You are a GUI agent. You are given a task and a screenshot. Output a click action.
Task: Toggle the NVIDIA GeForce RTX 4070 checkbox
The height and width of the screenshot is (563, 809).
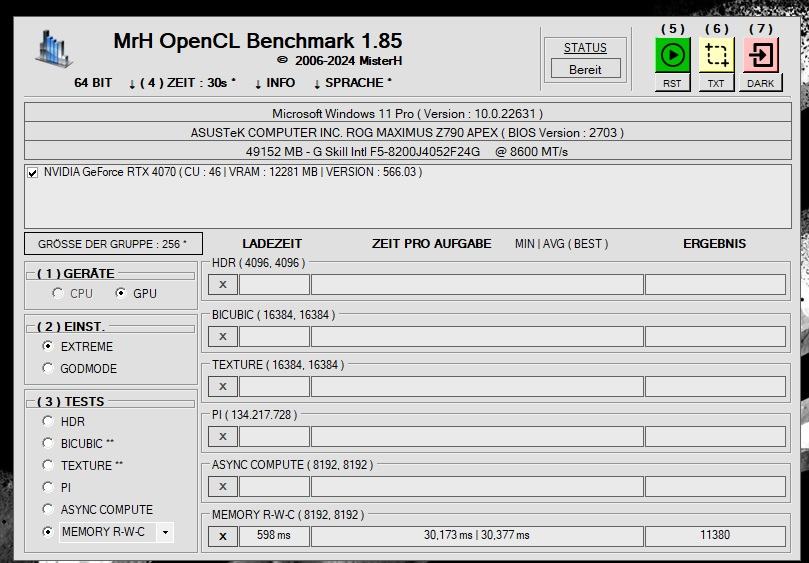(33, 173)
